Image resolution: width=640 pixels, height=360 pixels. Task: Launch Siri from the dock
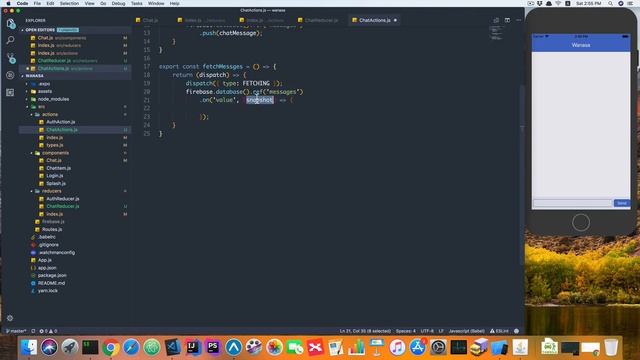coord(49,347)
